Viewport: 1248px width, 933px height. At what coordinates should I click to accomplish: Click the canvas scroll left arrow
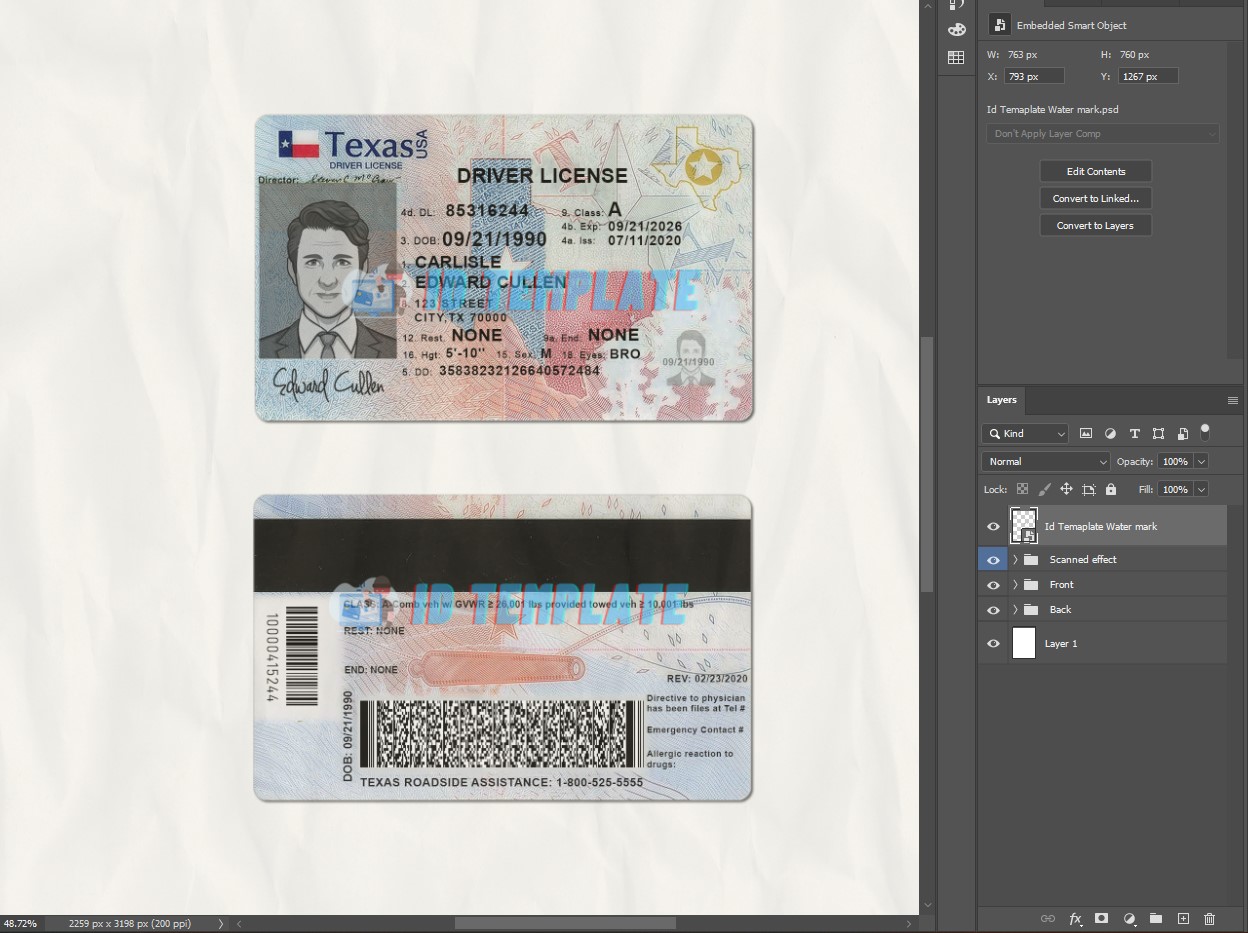coord(239,924)
